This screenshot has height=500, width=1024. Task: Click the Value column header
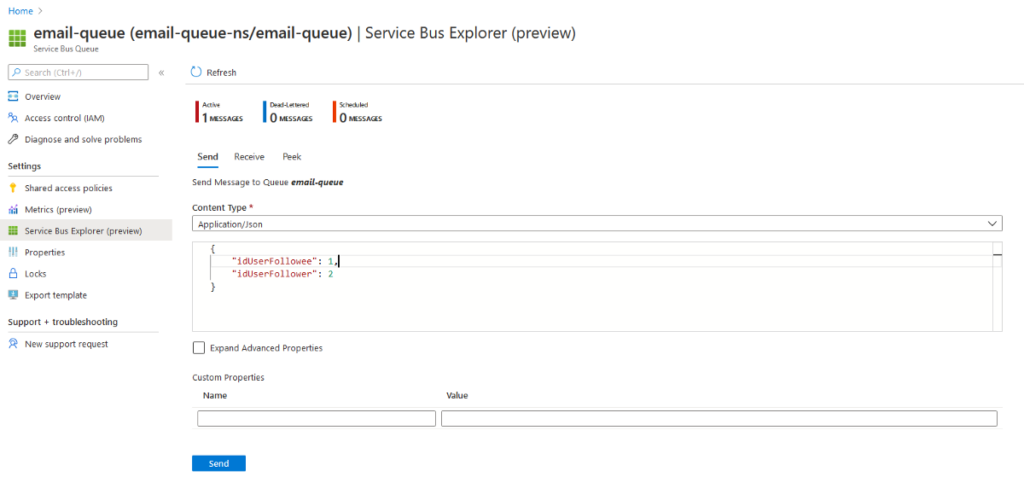[457, 396]
